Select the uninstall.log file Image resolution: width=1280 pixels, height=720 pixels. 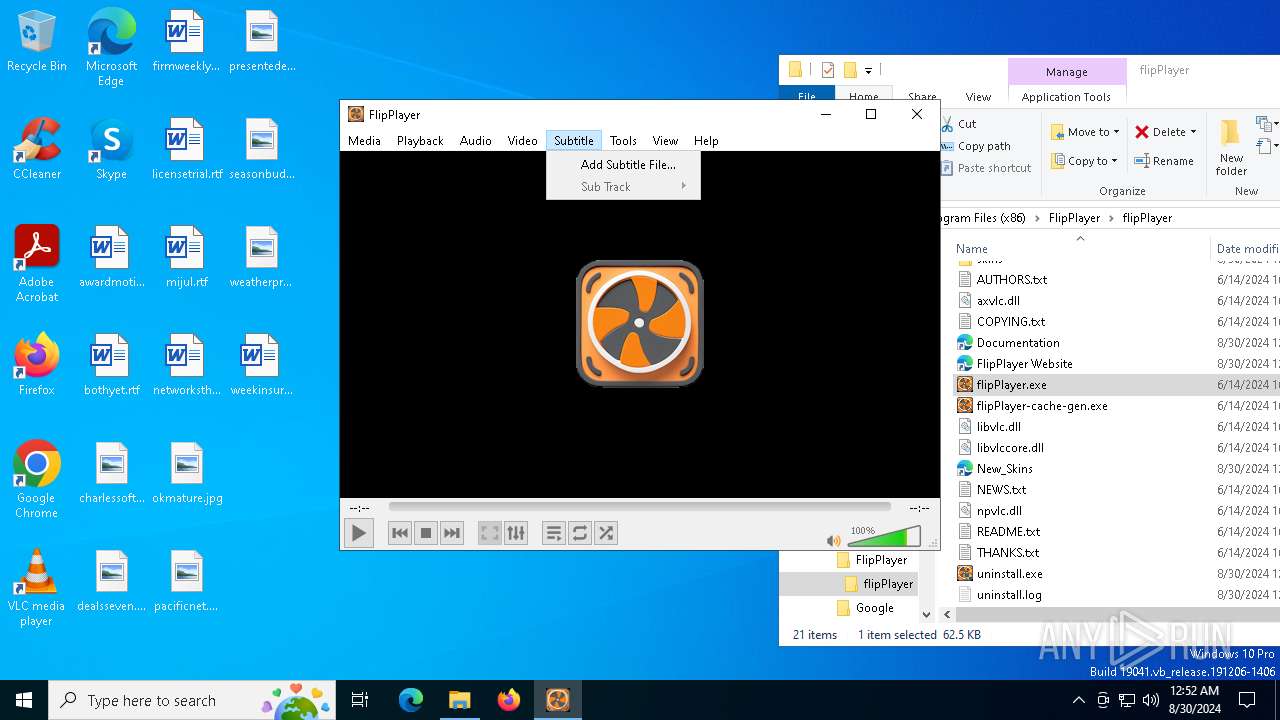click(x=1008, y=595)
